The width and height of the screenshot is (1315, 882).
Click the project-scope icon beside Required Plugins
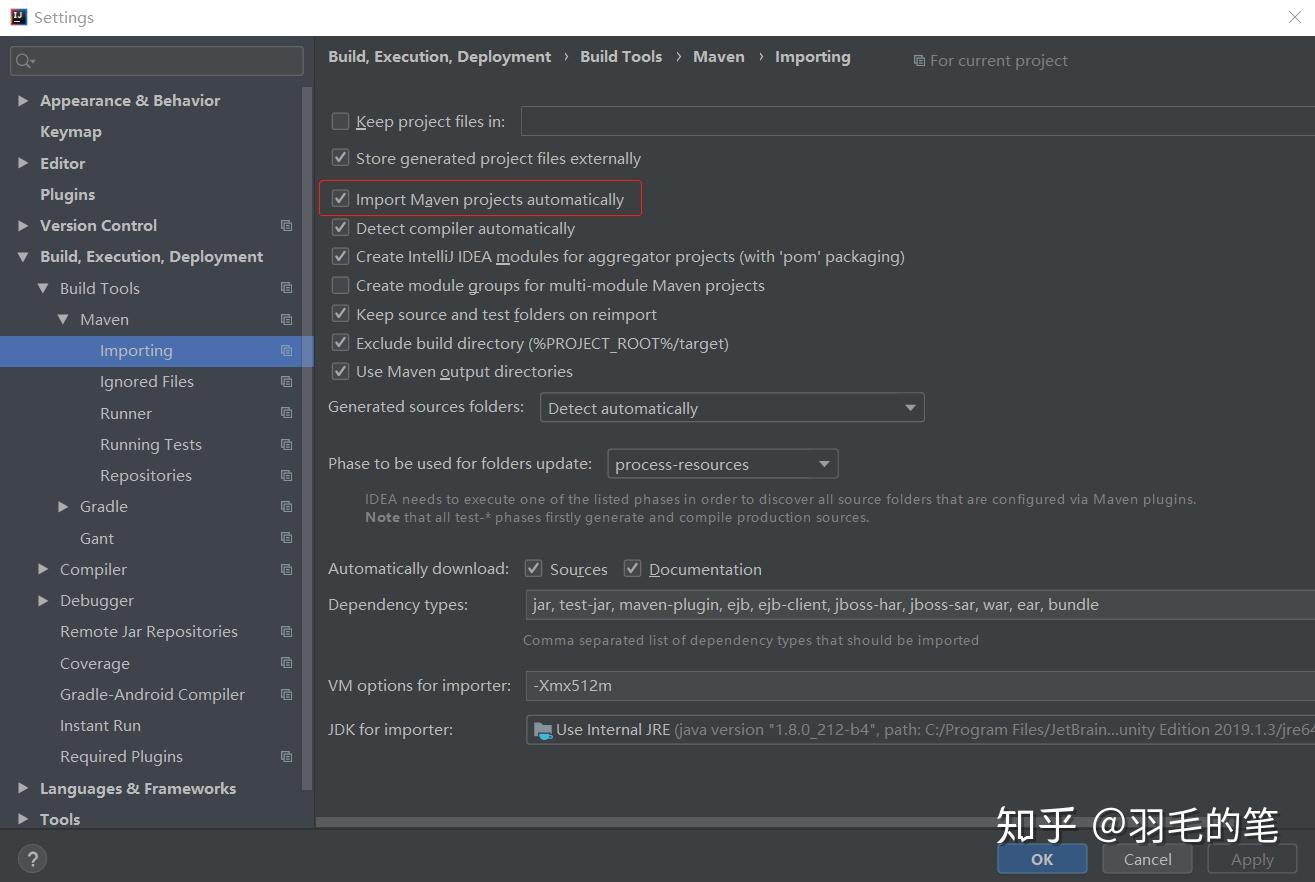(287, 757)
